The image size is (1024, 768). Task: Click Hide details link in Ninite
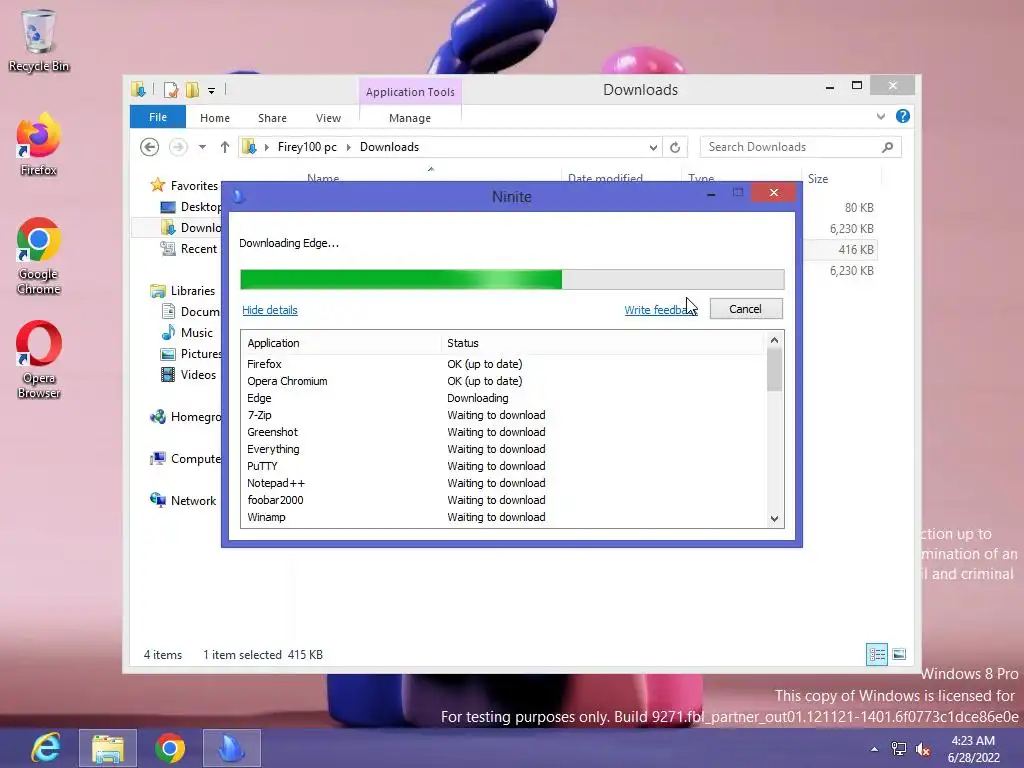point(270,310)
